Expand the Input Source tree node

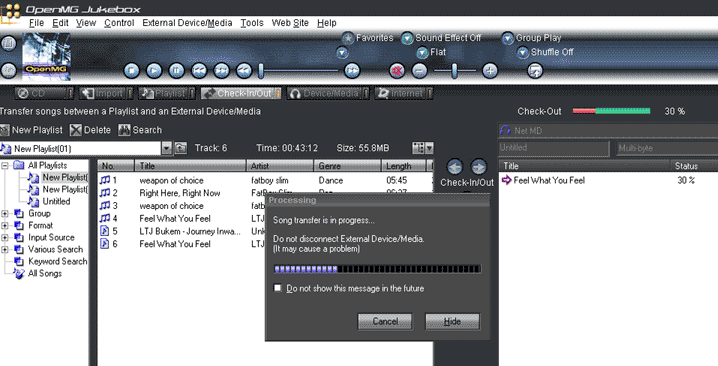tap(5, 237)
